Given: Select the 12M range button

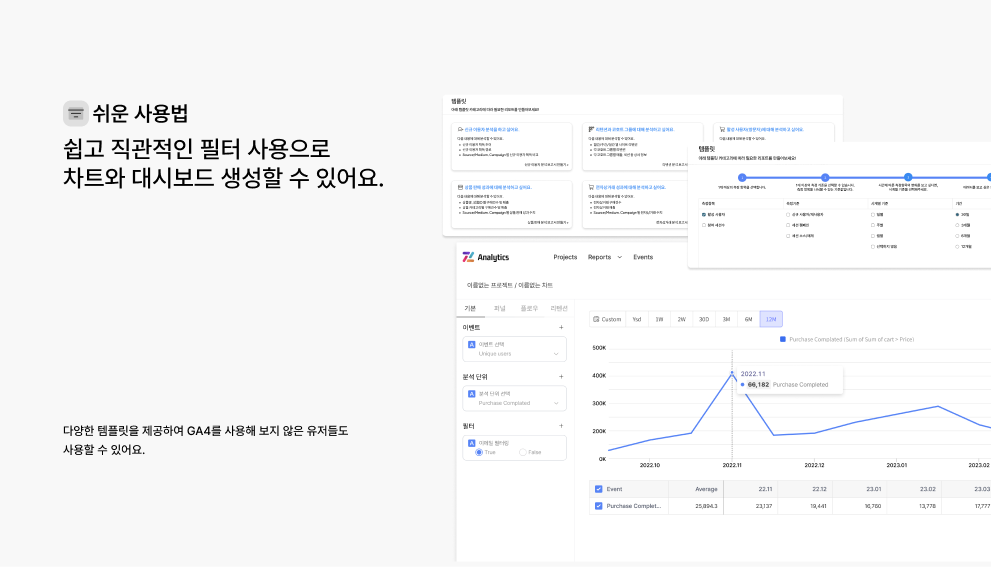Looking at the screenshot, I should pos(771,319).
